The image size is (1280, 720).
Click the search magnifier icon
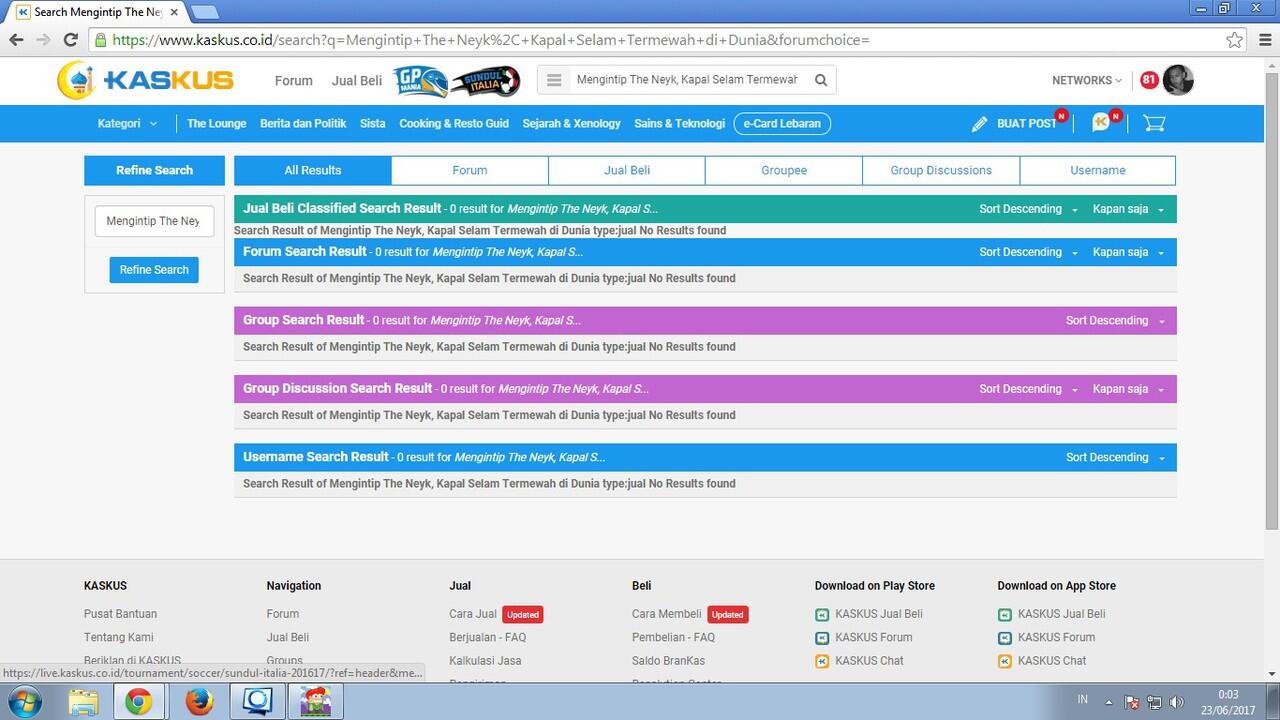(821, 80)
